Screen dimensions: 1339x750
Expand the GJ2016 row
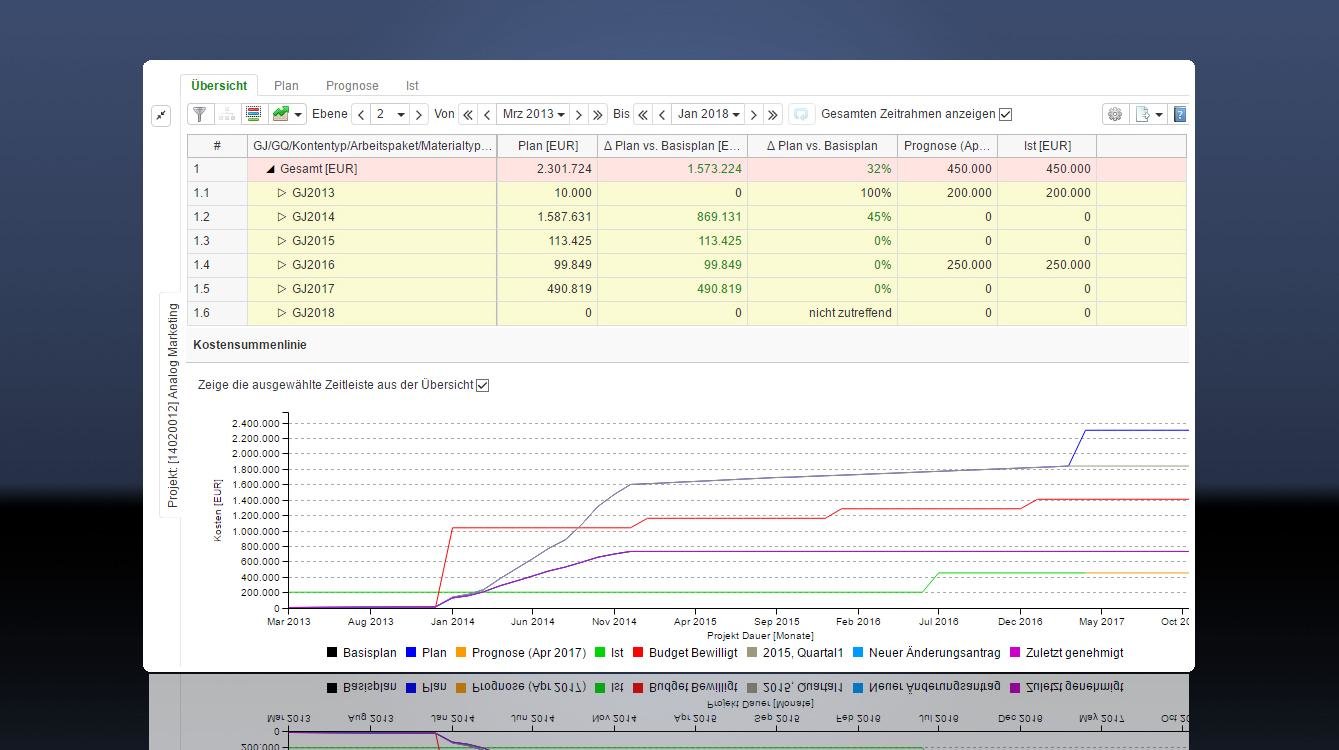pos(282,265)
